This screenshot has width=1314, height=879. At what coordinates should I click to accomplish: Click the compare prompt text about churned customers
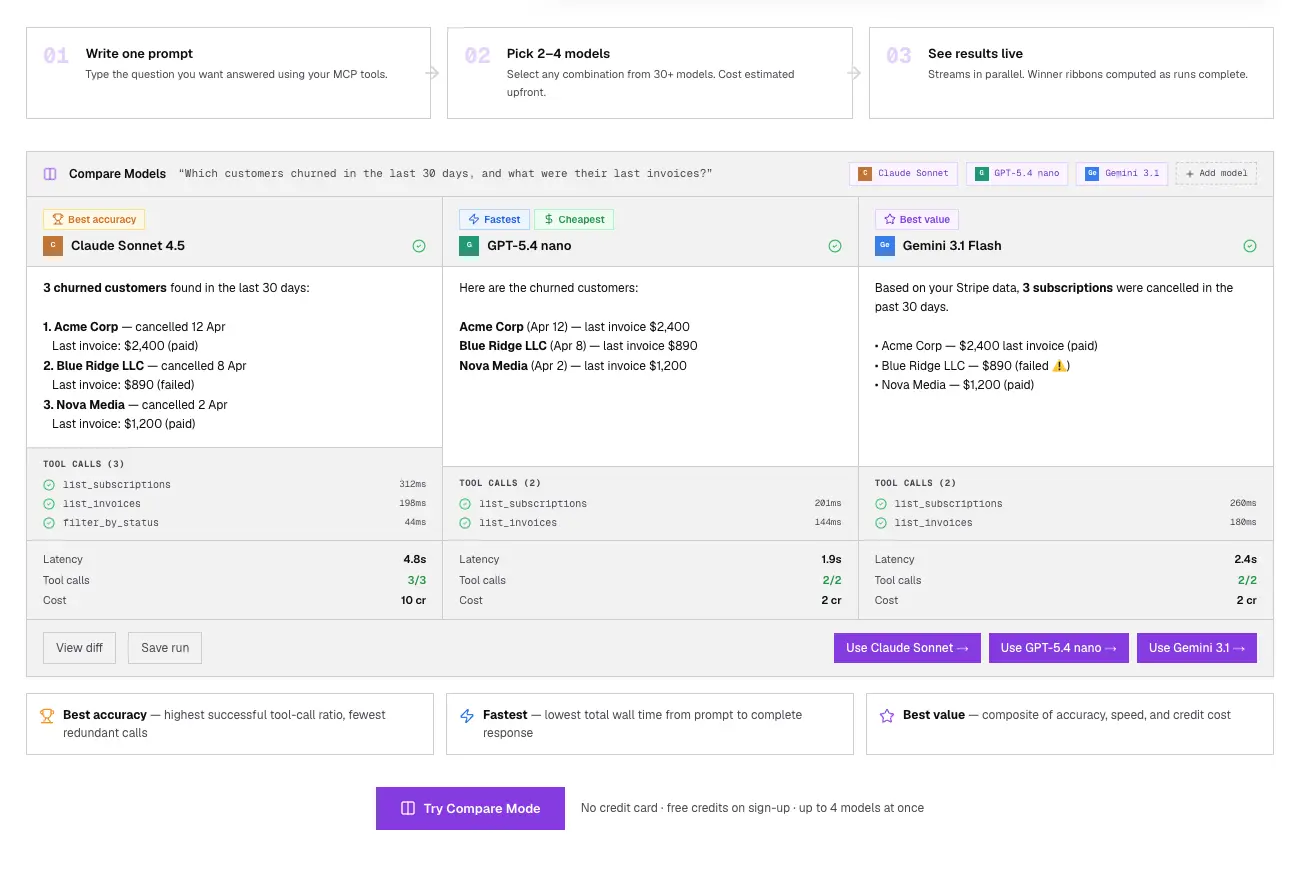coord(445,174)
